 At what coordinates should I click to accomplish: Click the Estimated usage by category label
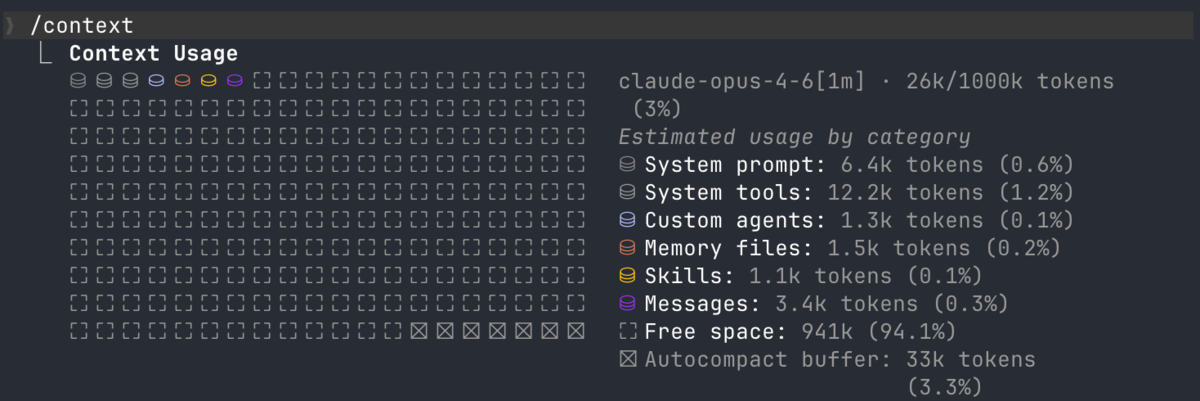(x=794, y=137)
